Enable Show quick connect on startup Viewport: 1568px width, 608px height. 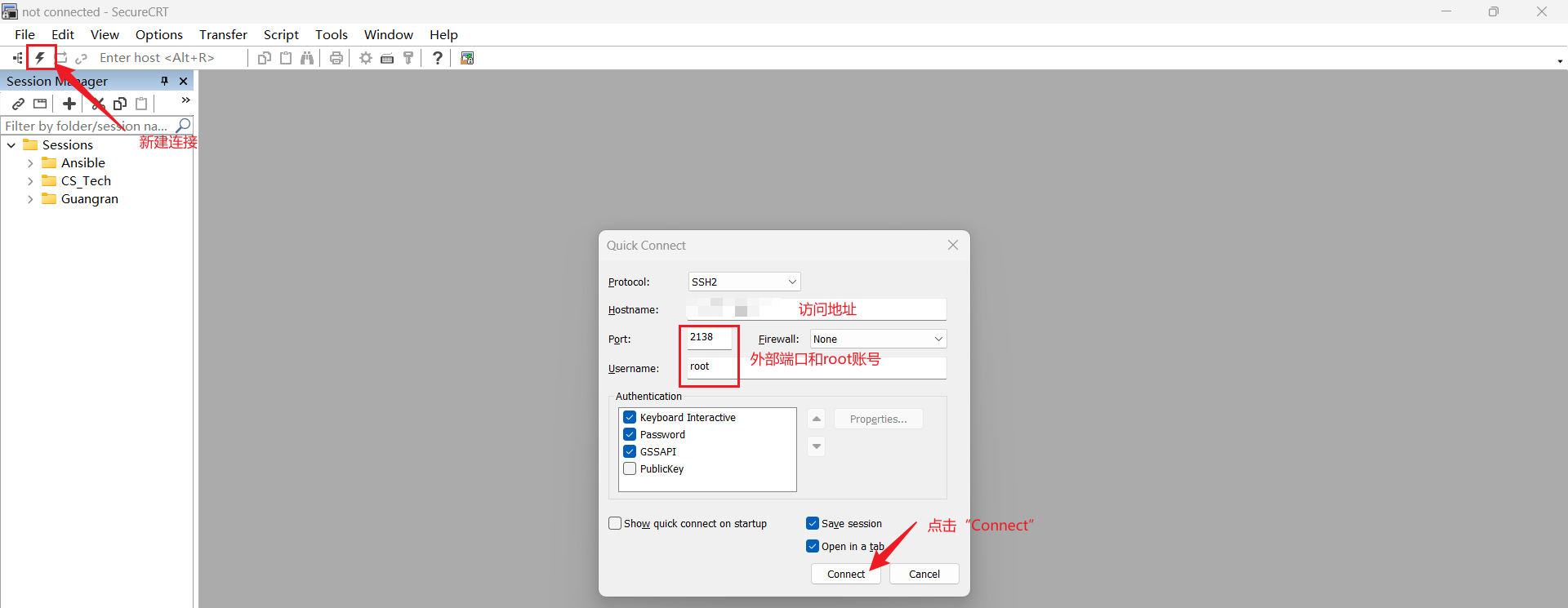(615, 523)
